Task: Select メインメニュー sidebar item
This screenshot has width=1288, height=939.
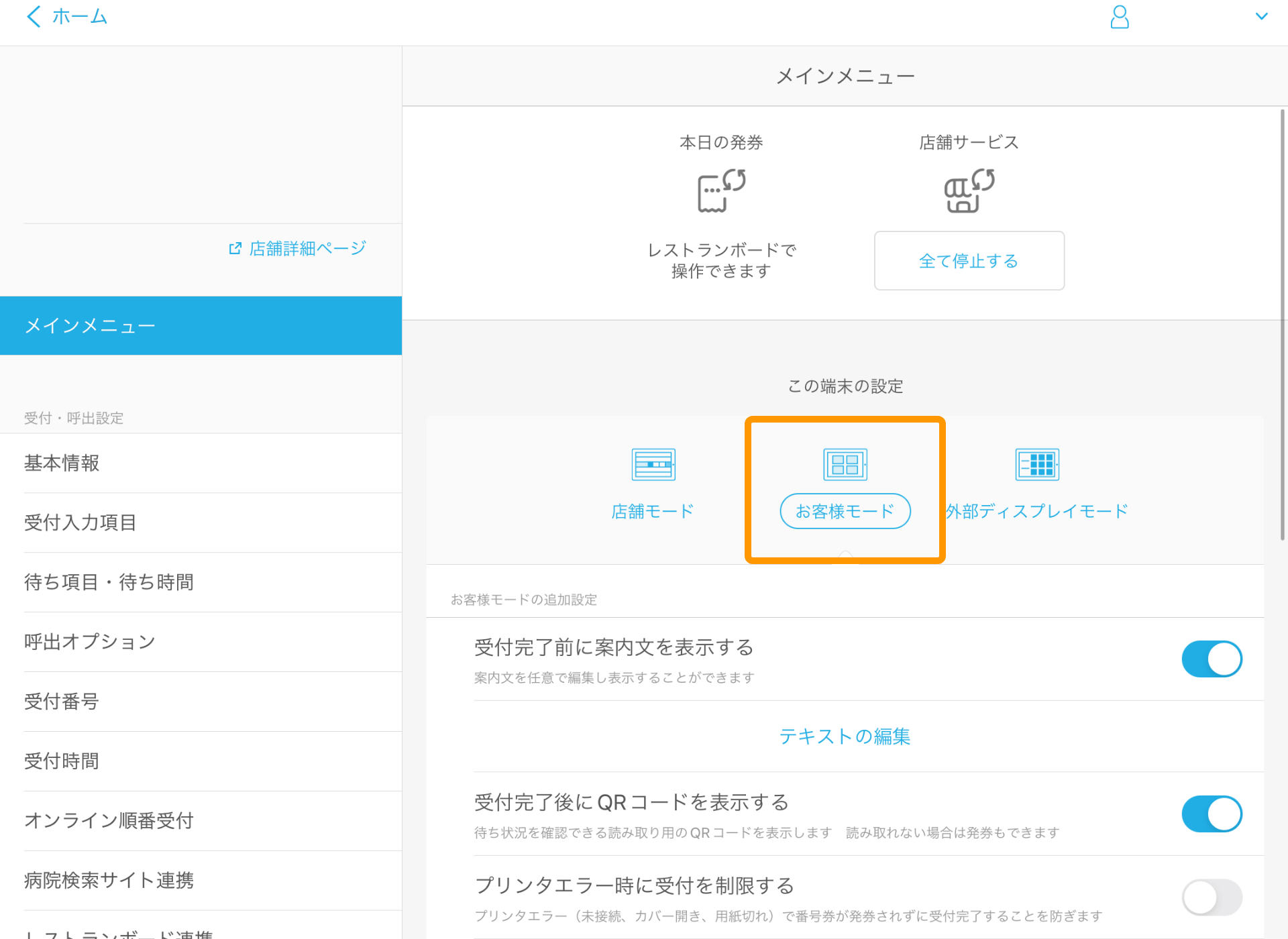Action: click(x=200, y=324)
